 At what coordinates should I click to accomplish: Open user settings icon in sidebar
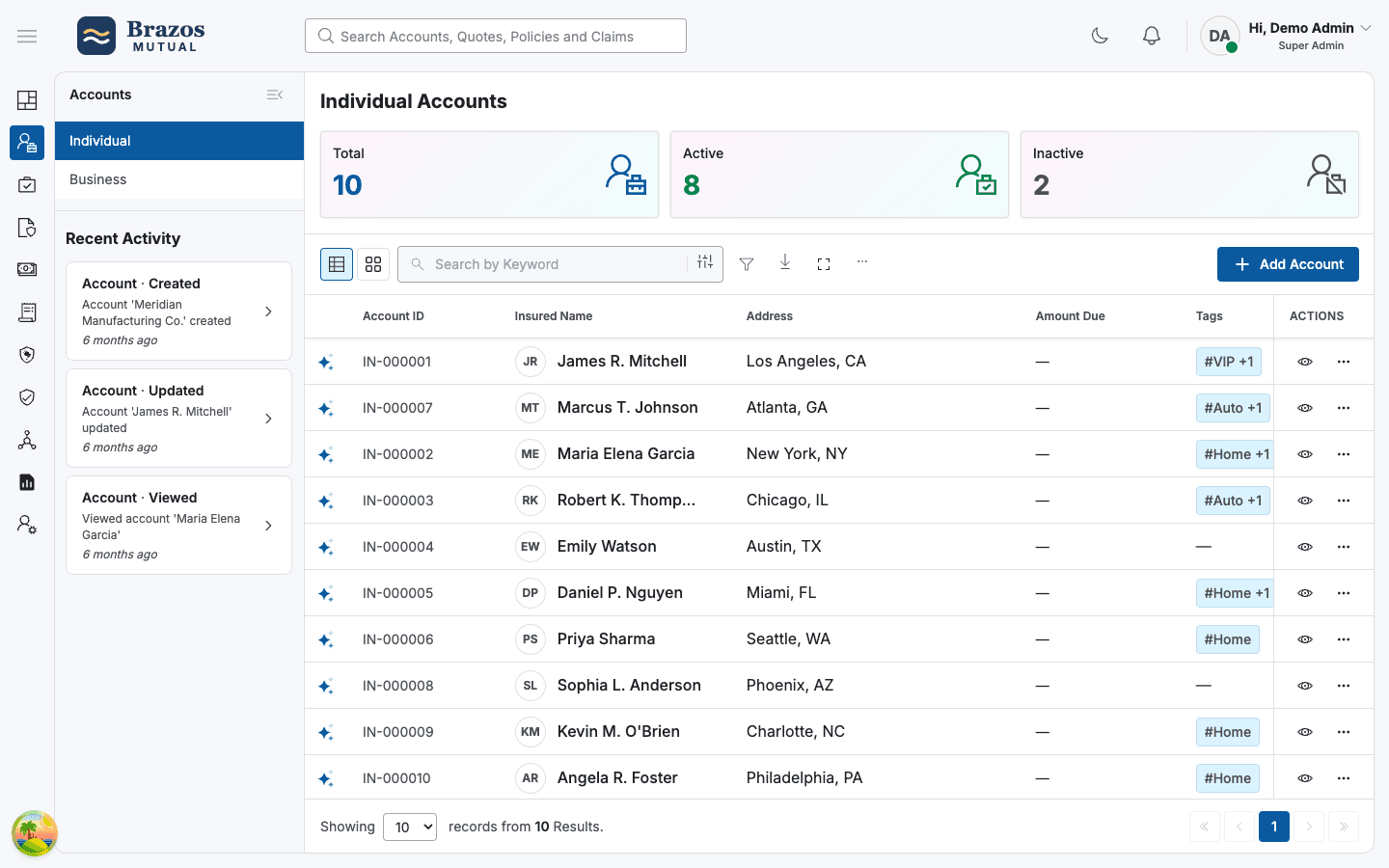tap(27, 525)
